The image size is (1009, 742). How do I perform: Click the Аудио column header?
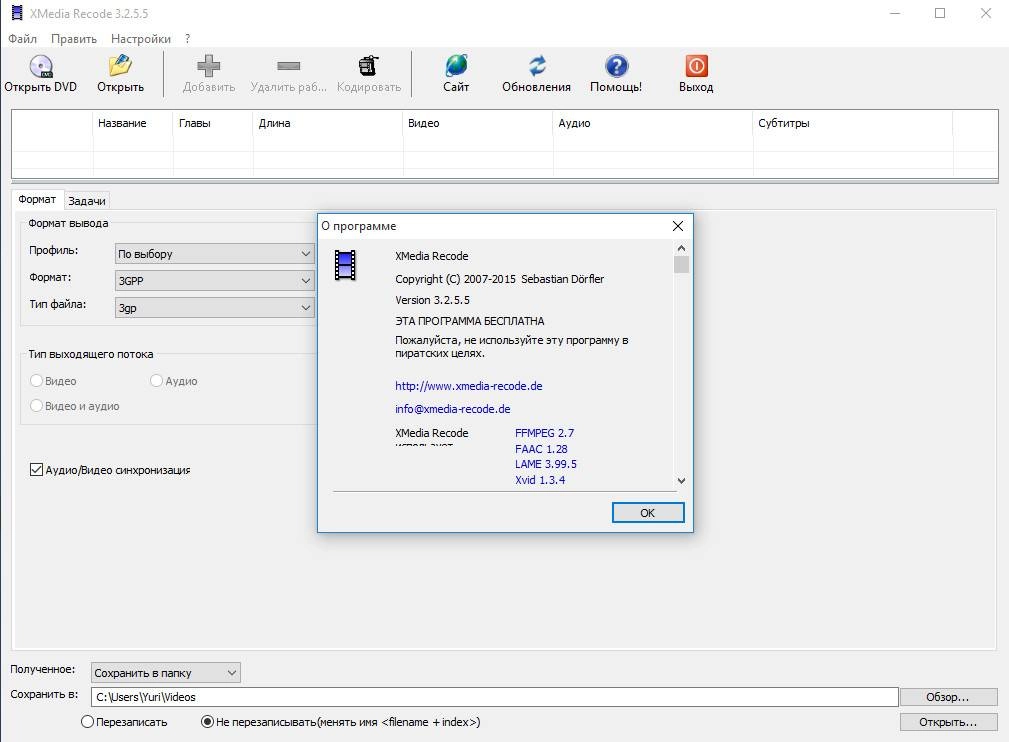pos(653,123)
